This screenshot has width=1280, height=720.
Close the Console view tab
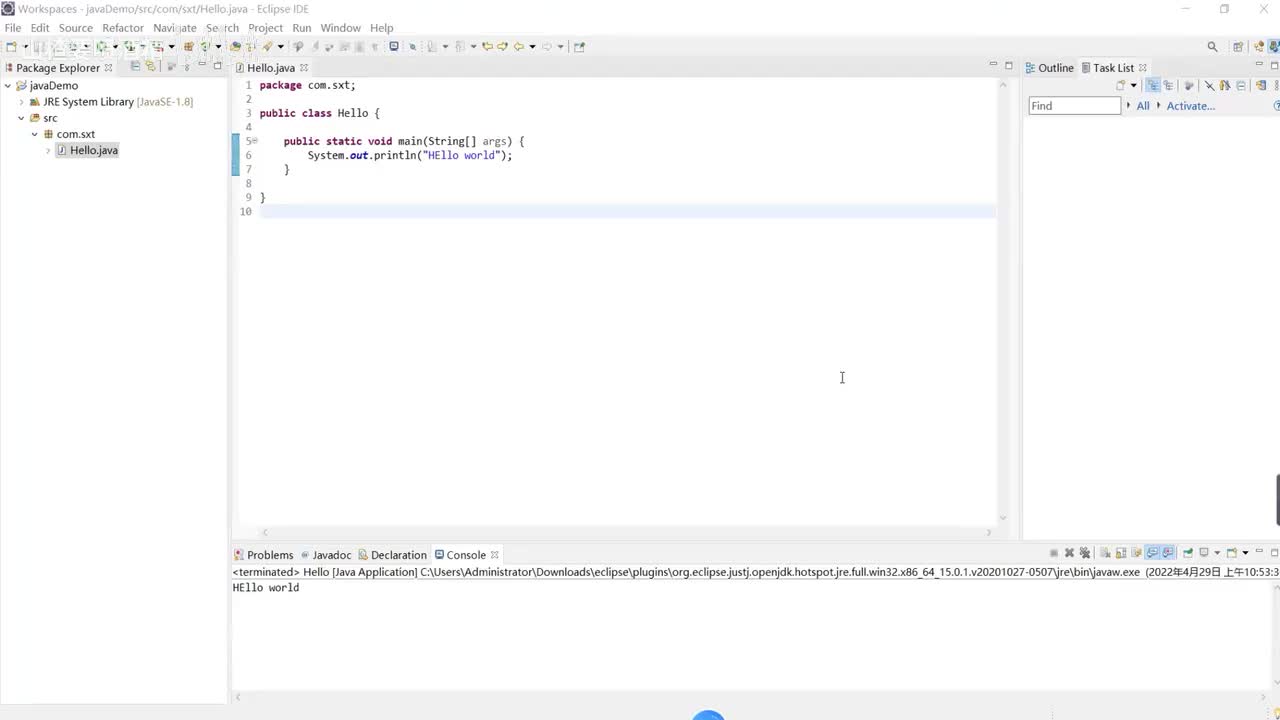click(494, 555)
